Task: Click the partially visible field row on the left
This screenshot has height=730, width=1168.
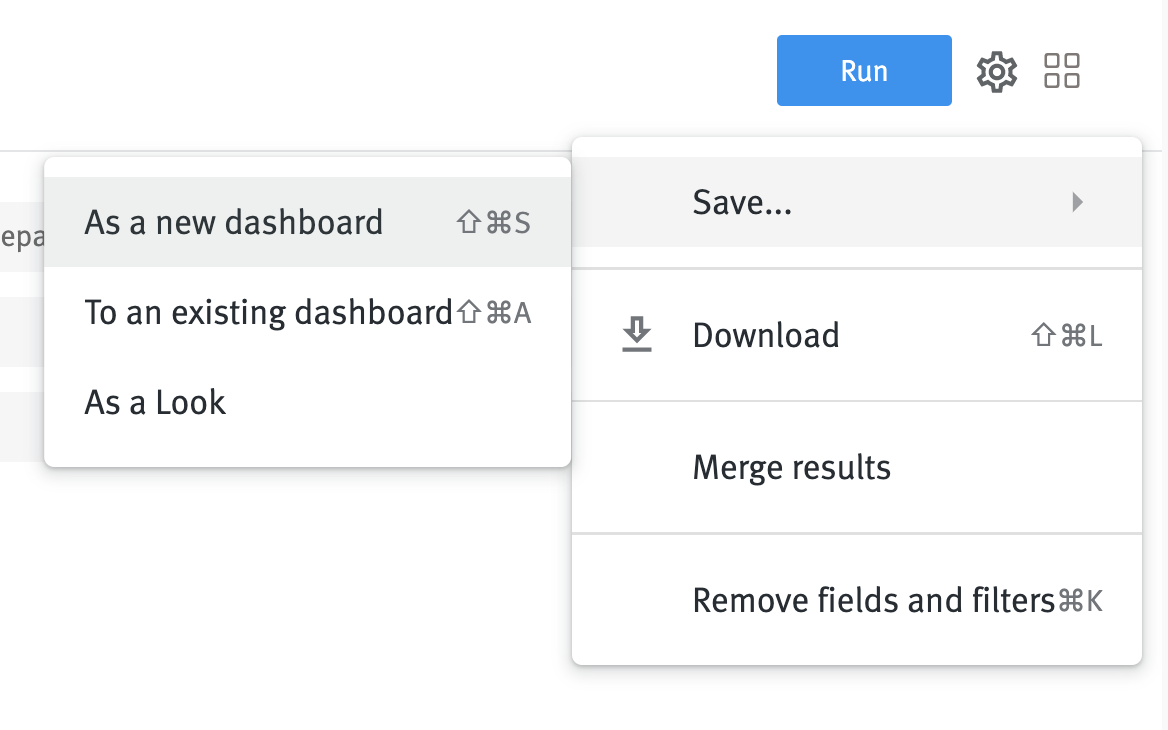Action: (x=20, y=237)
